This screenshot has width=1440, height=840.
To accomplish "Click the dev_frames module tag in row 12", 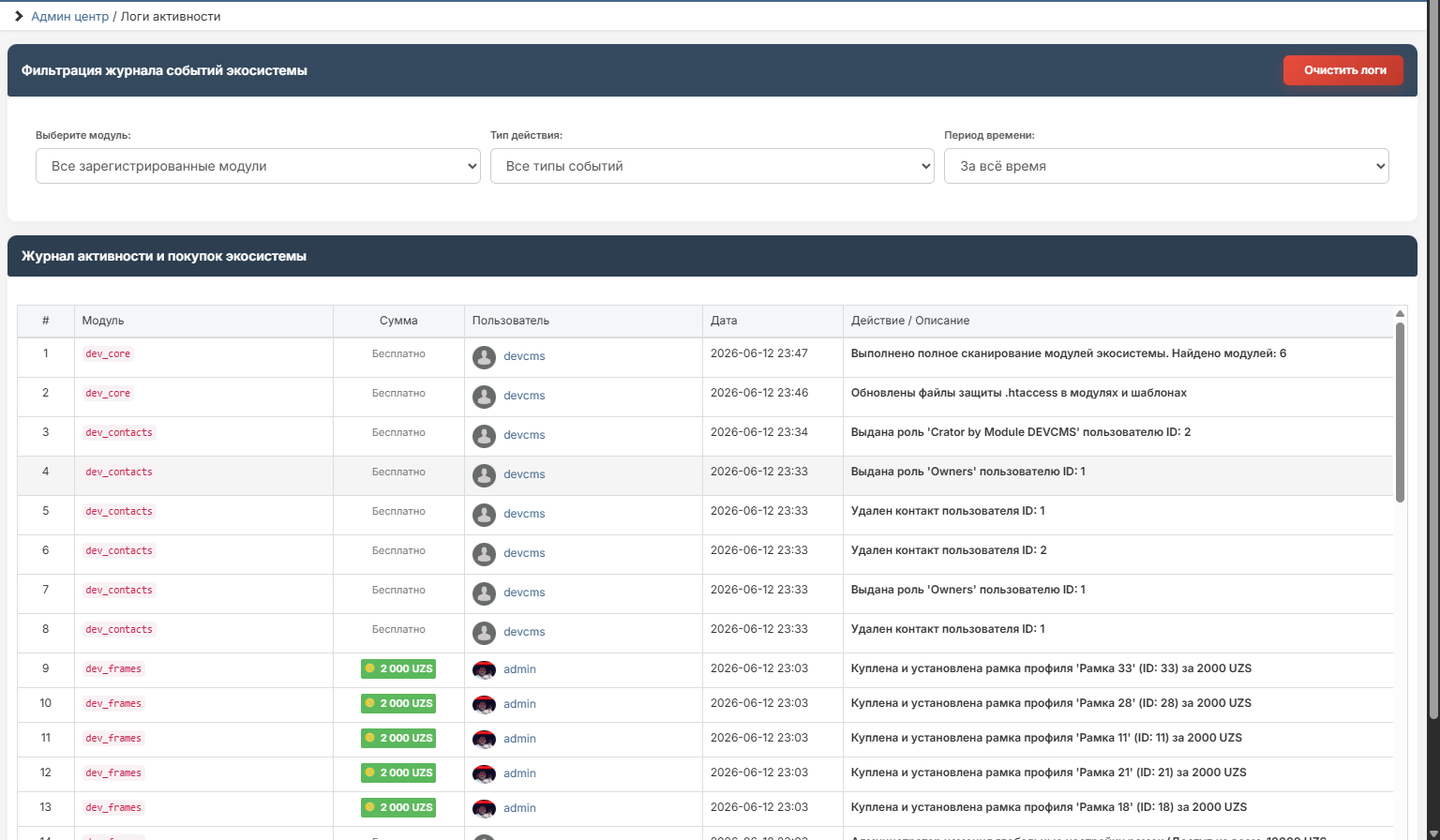I will 113,772.
